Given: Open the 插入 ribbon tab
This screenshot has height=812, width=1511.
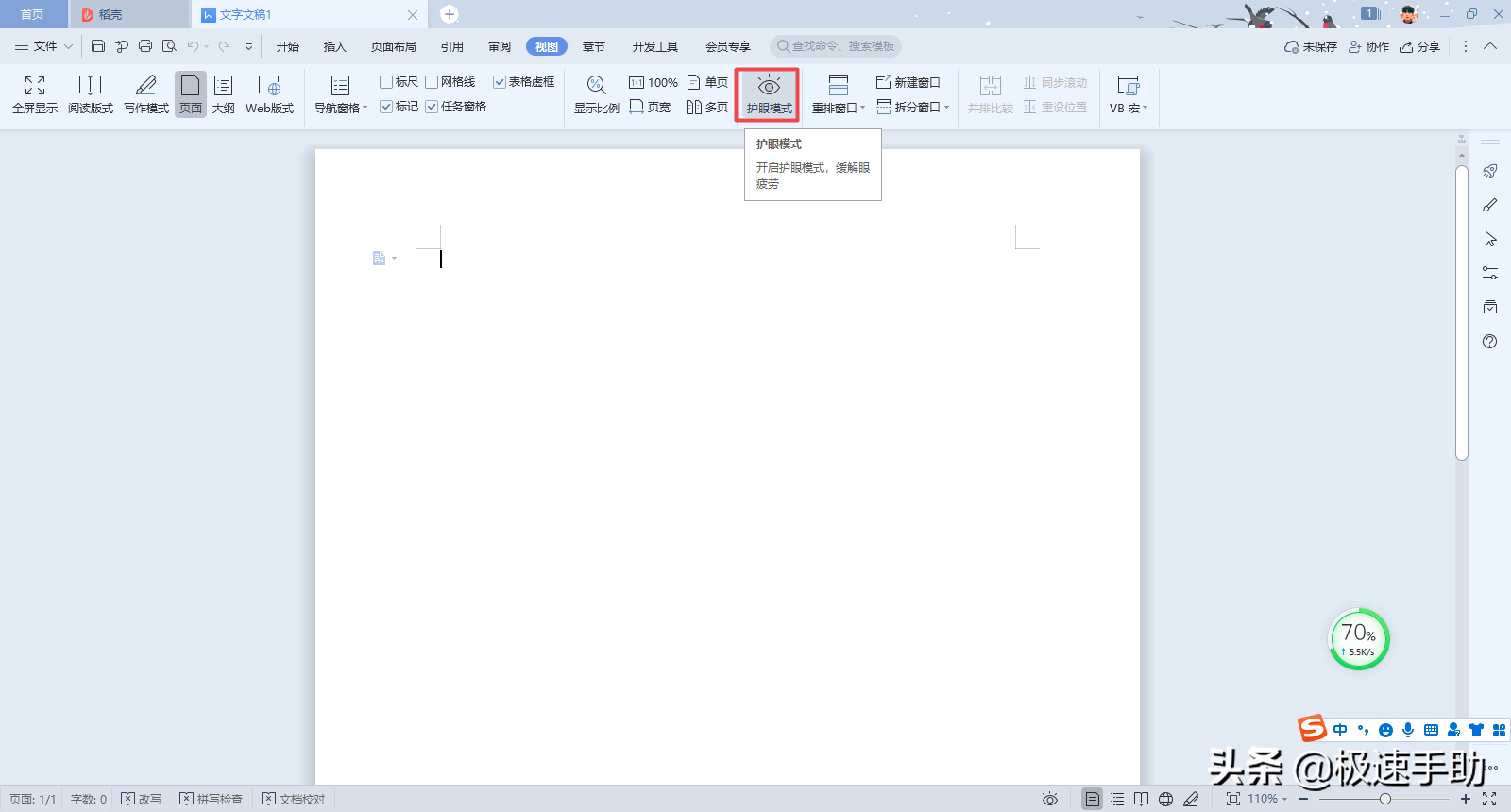Looking at the screenshot, I should click(x=335, y=46).
